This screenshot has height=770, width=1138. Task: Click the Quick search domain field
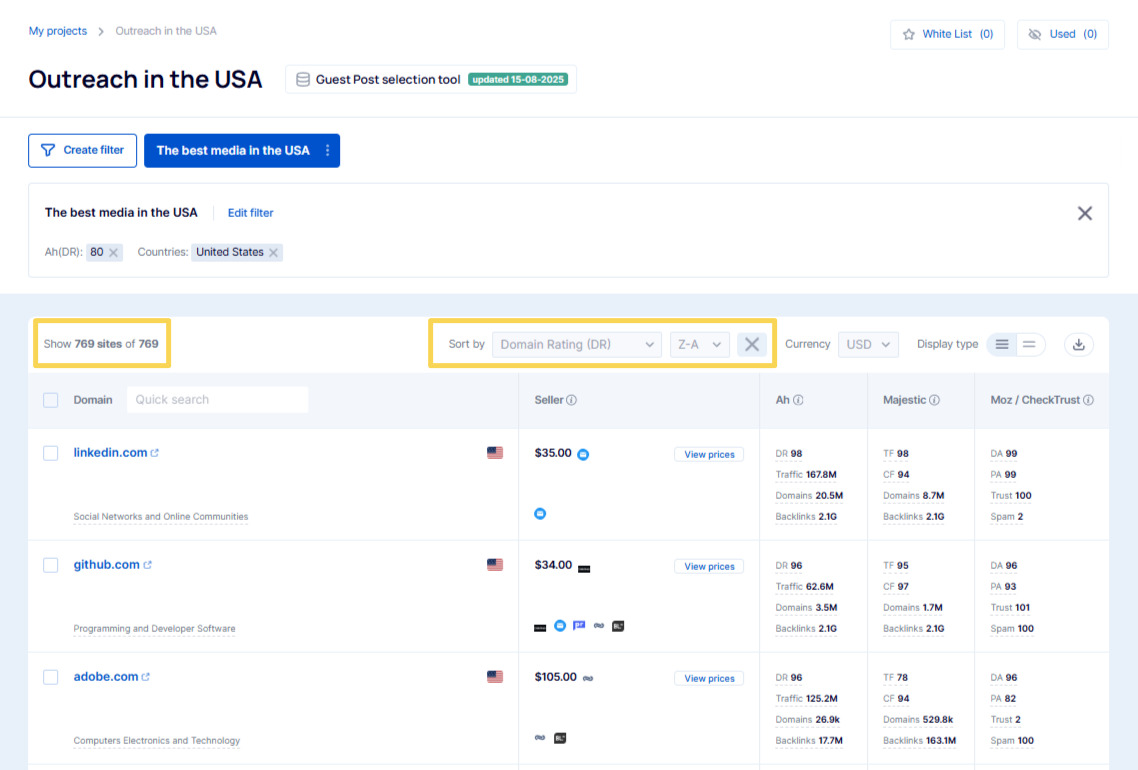(x=217, y=400)
